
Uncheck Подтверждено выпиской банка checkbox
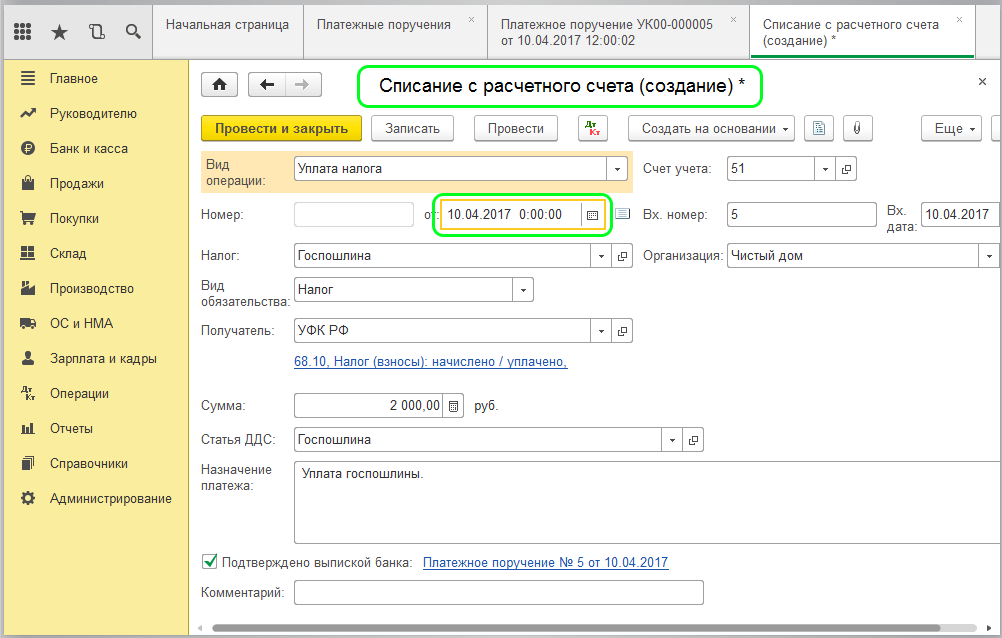tap(210, 561)
